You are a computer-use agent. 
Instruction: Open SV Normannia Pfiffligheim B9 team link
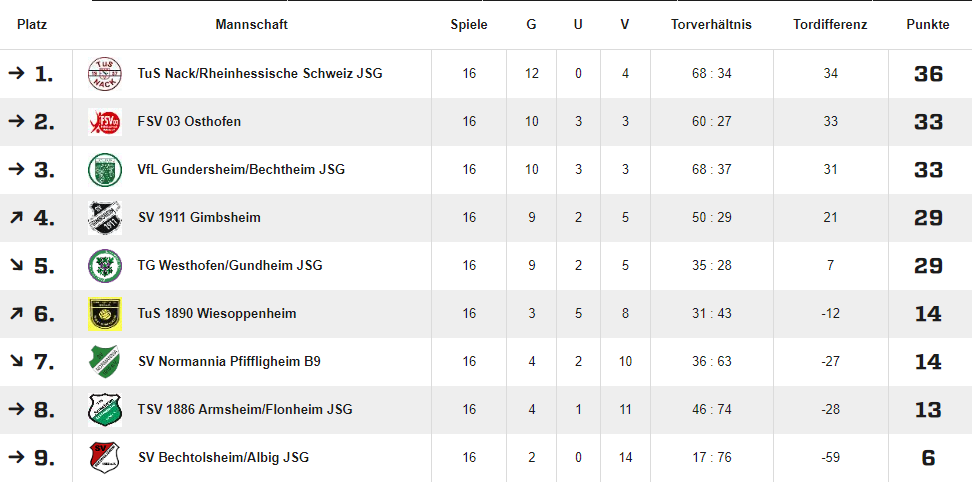coord(229,362)
